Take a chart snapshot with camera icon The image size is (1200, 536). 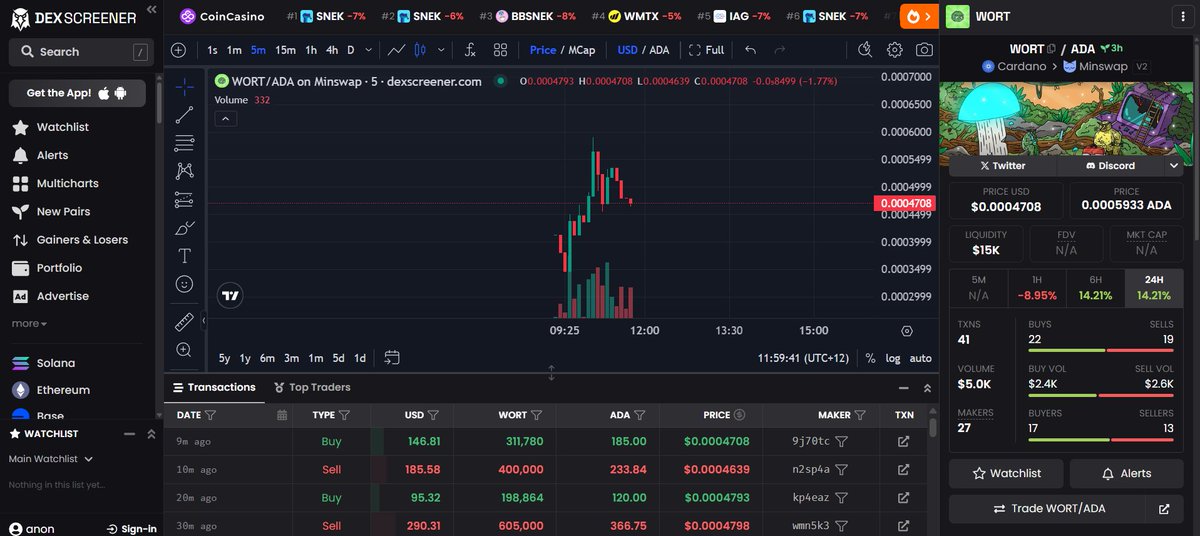point(925,50)
